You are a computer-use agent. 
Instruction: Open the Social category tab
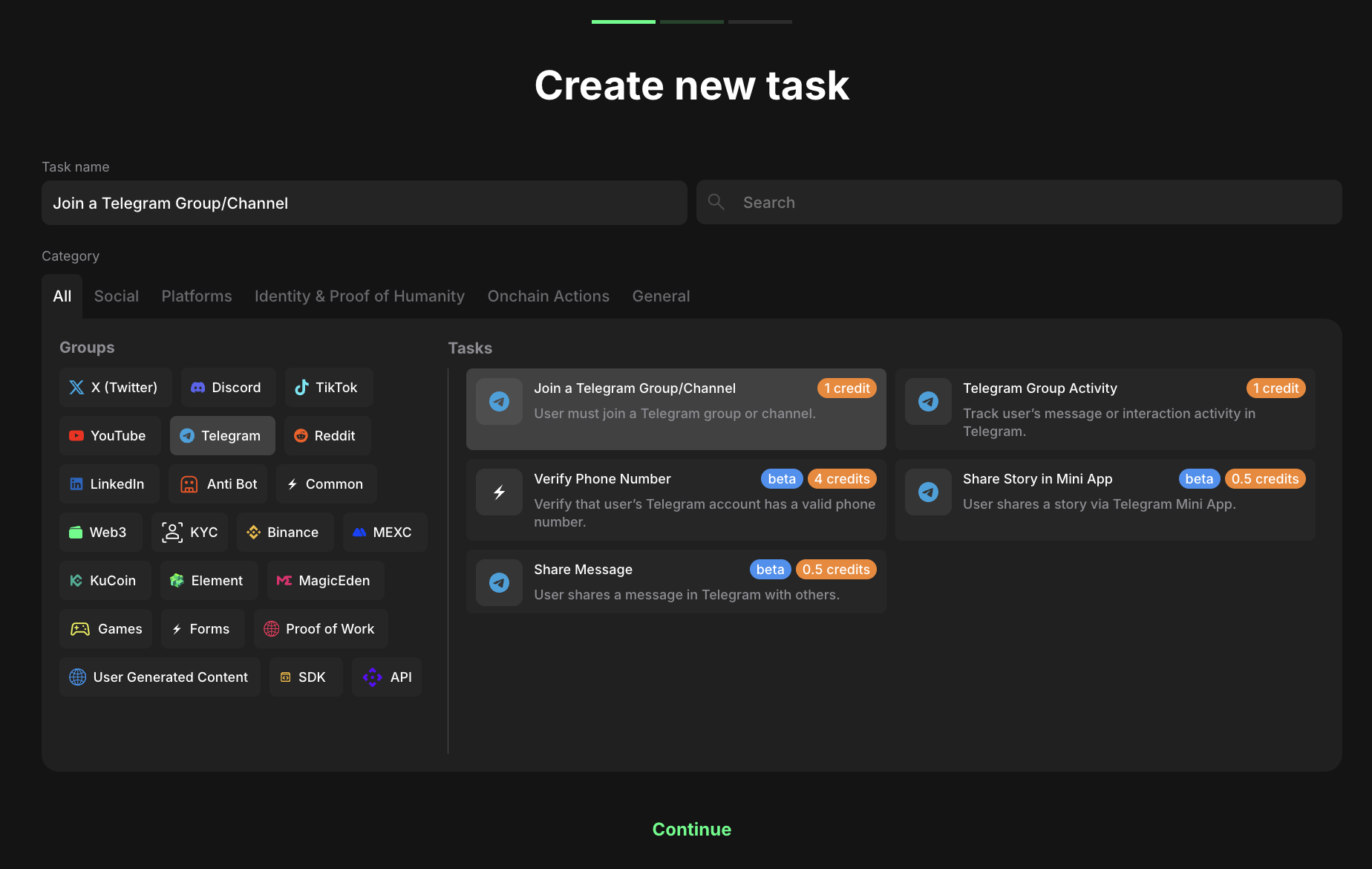117,296
